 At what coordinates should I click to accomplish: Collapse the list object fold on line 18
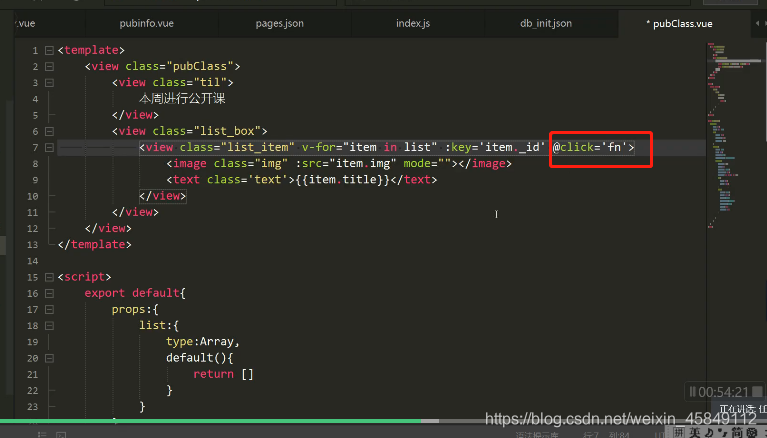pos(49,325)
